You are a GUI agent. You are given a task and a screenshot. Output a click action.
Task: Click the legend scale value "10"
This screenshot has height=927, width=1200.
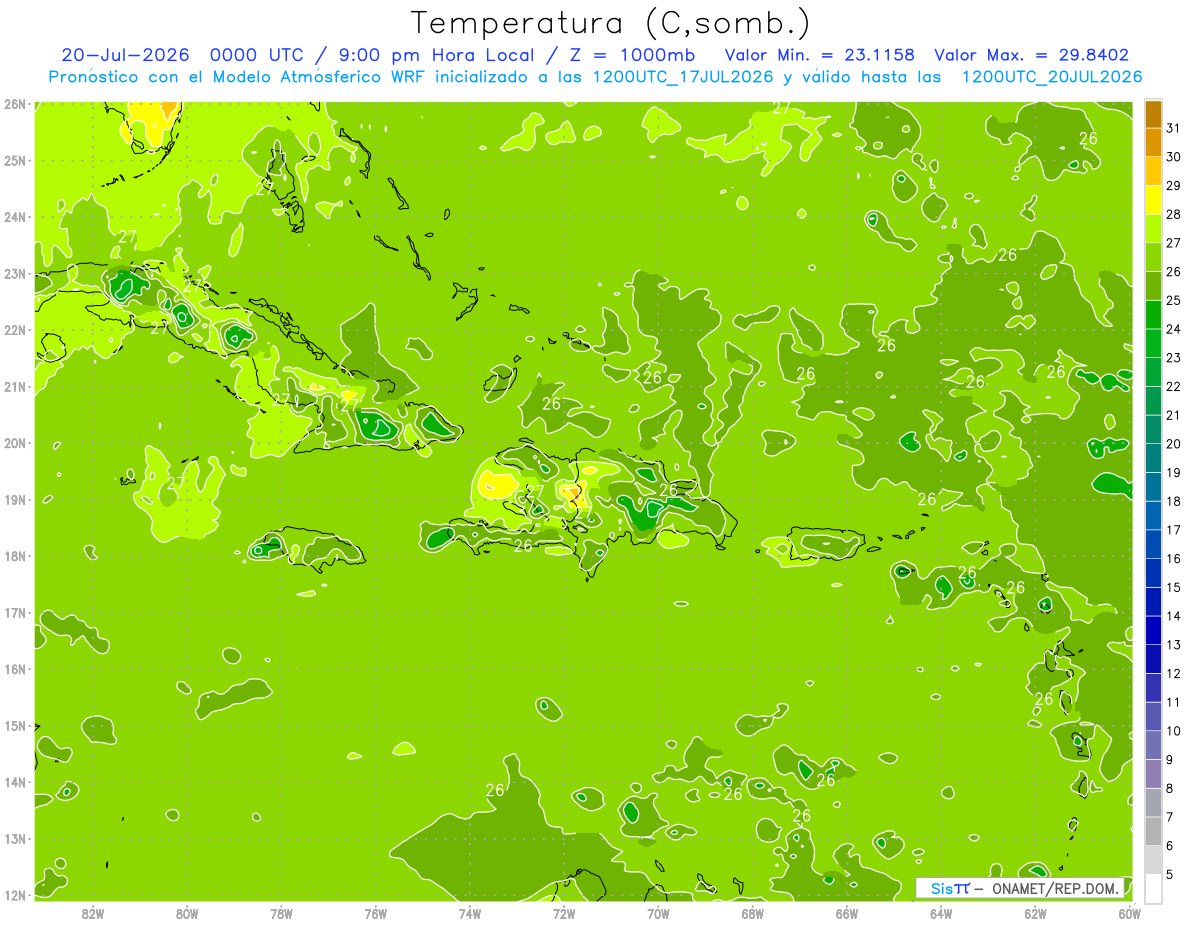click(1173, 731)
